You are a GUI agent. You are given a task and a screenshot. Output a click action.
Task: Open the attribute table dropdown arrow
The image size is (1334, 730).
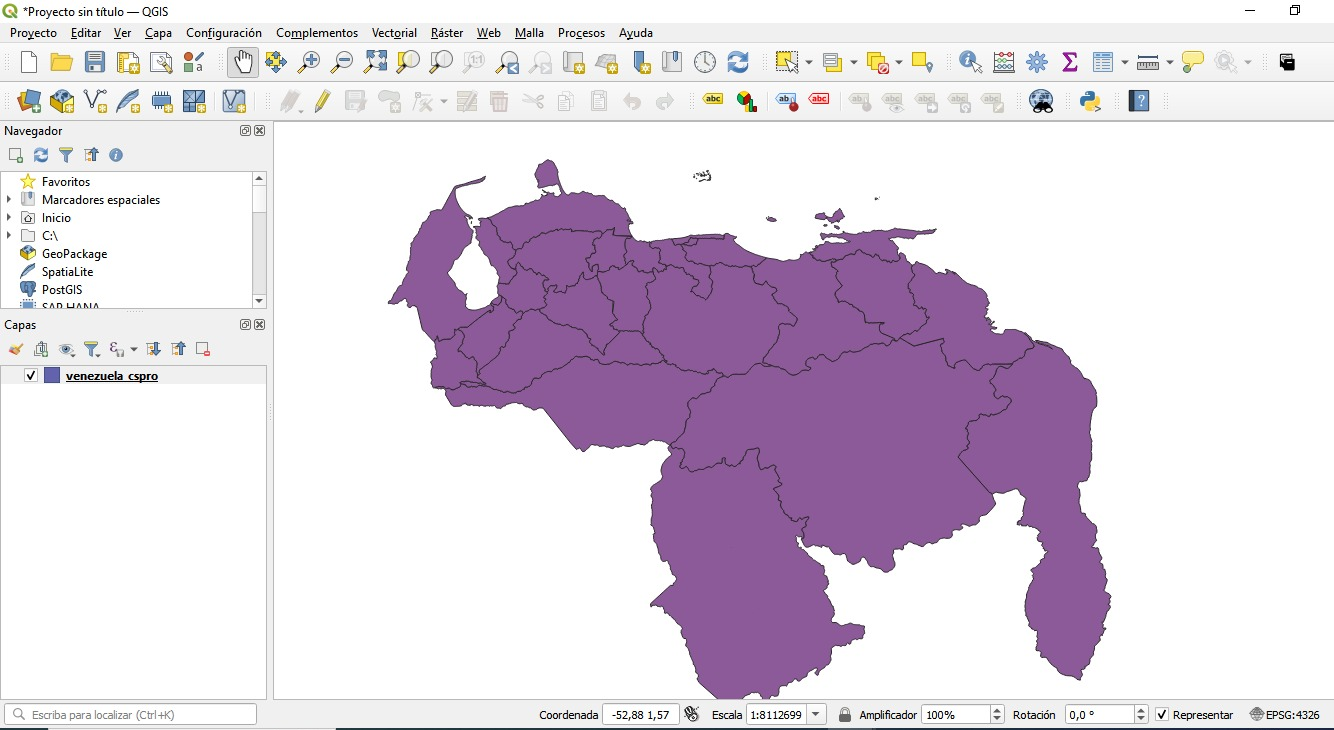coord(1125,63)
